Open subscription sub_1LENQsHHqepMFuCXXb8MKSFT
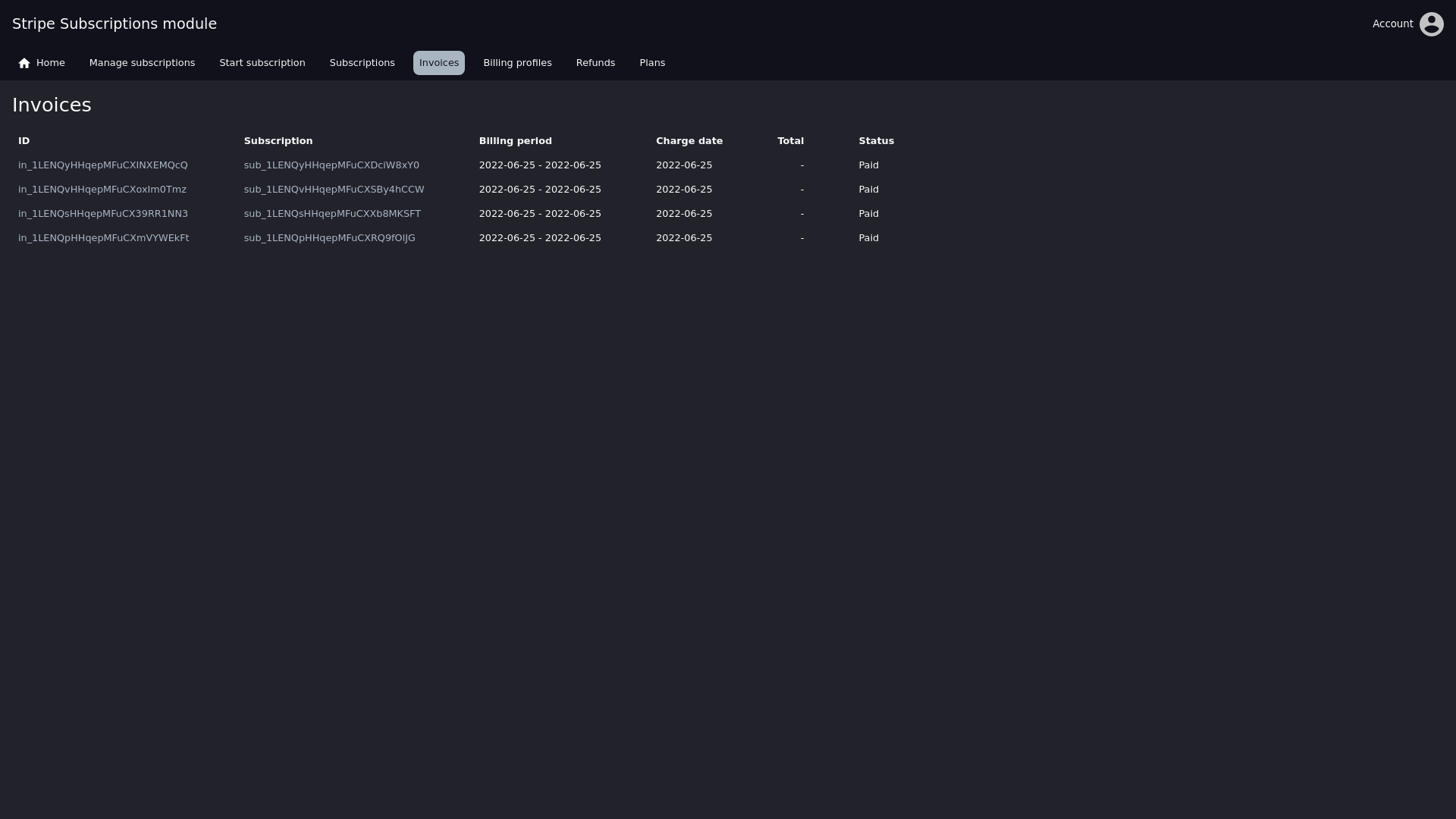This screenshot has width=1456, height=819. pyautogui.click(x=332, y=214)
